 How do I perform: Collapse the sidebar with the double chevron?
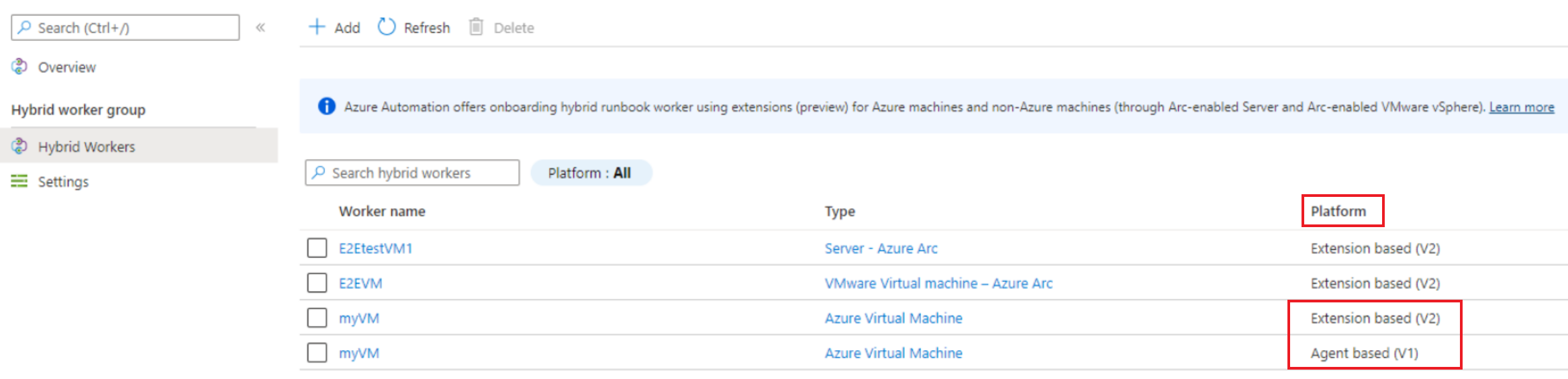point(260,28)
